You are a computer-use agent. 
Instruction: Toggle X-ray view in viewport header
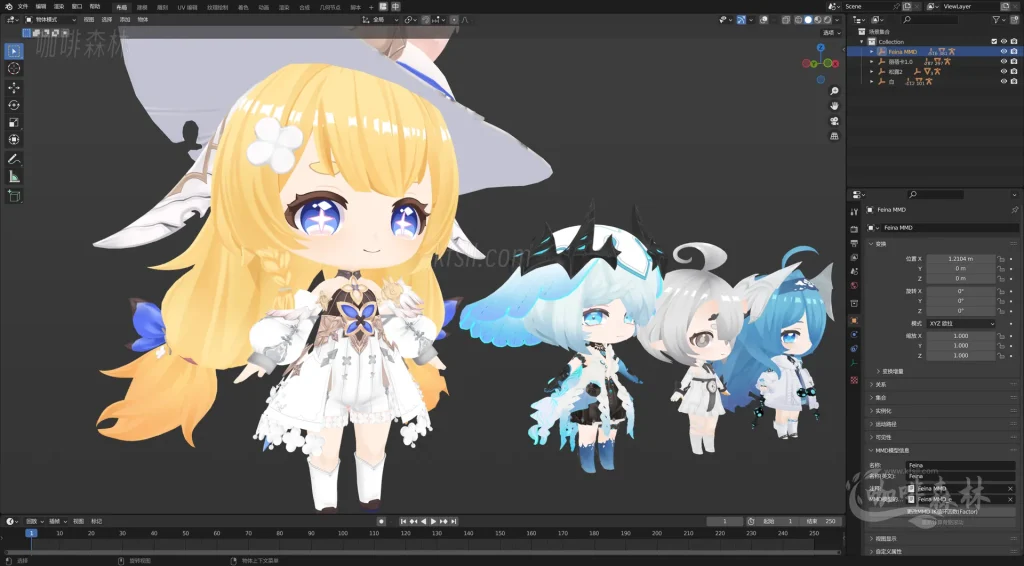[786, 20]
